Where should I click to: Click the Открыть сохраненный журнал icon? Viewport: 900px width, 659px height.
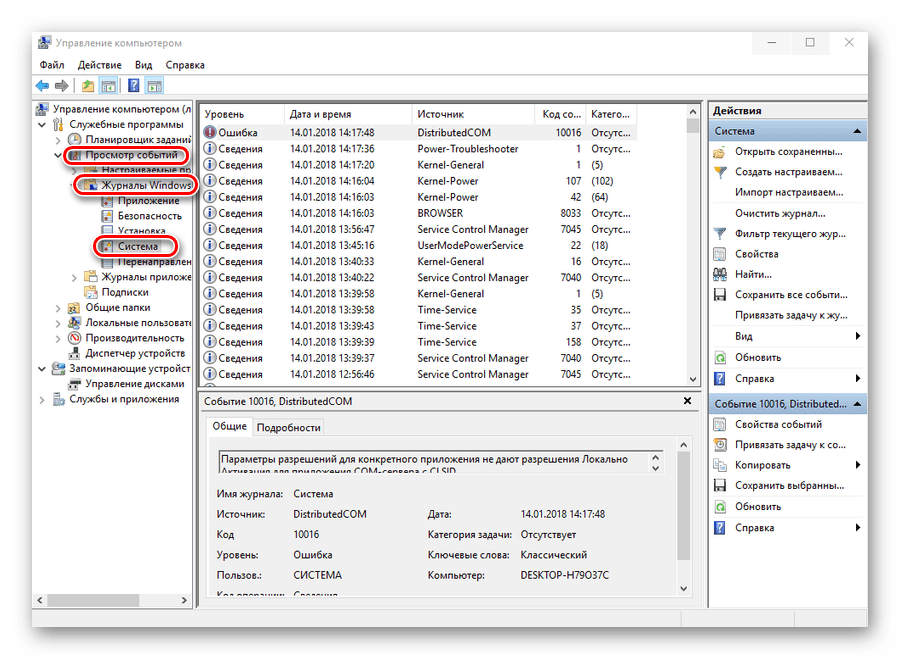720,154
